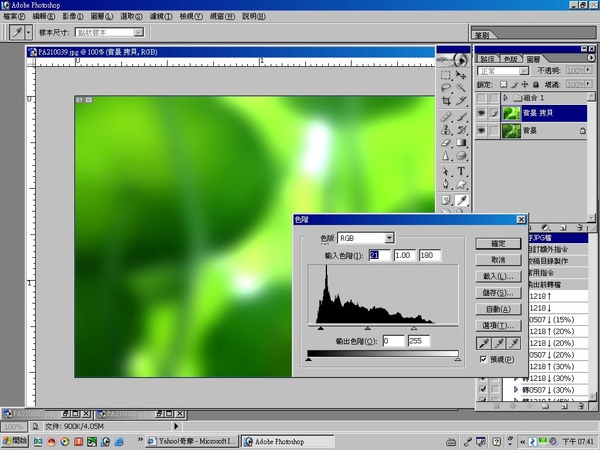Click the input levels shadow field 21

(x=380, y=255)
